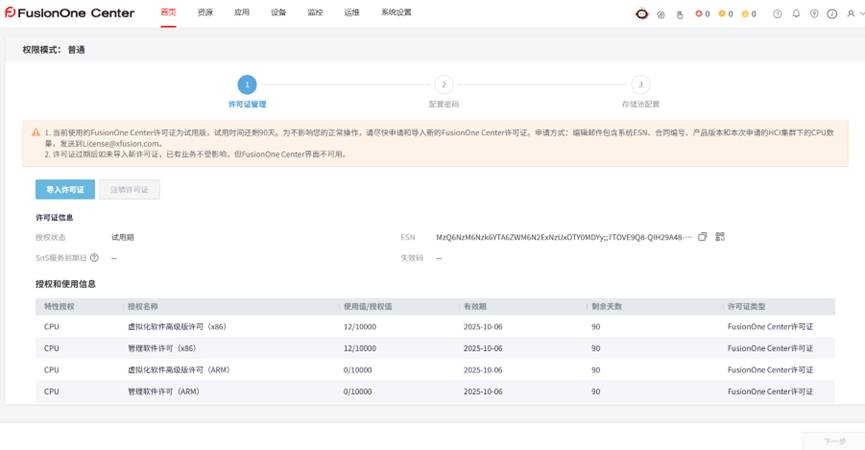Click the 许可证类型 column header

click(746, 306)
